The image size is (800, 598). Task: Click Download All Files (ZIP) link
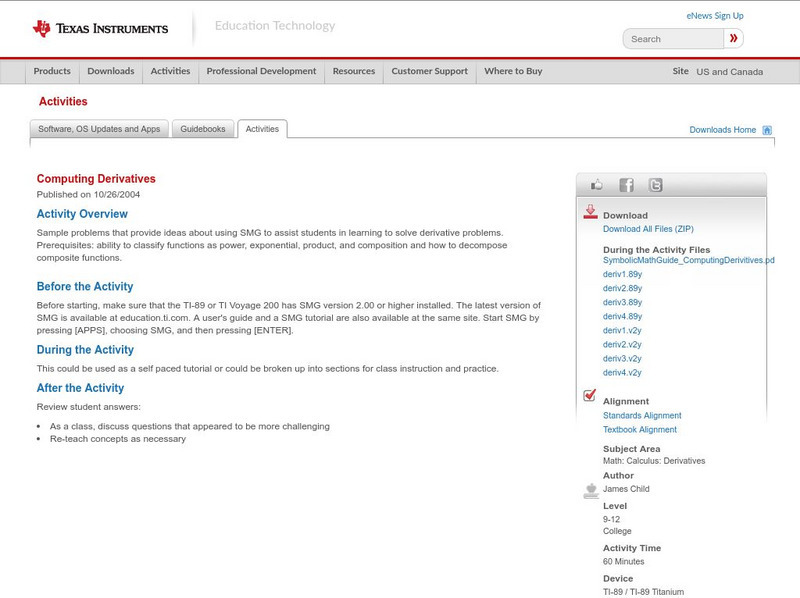pos(648,229)
